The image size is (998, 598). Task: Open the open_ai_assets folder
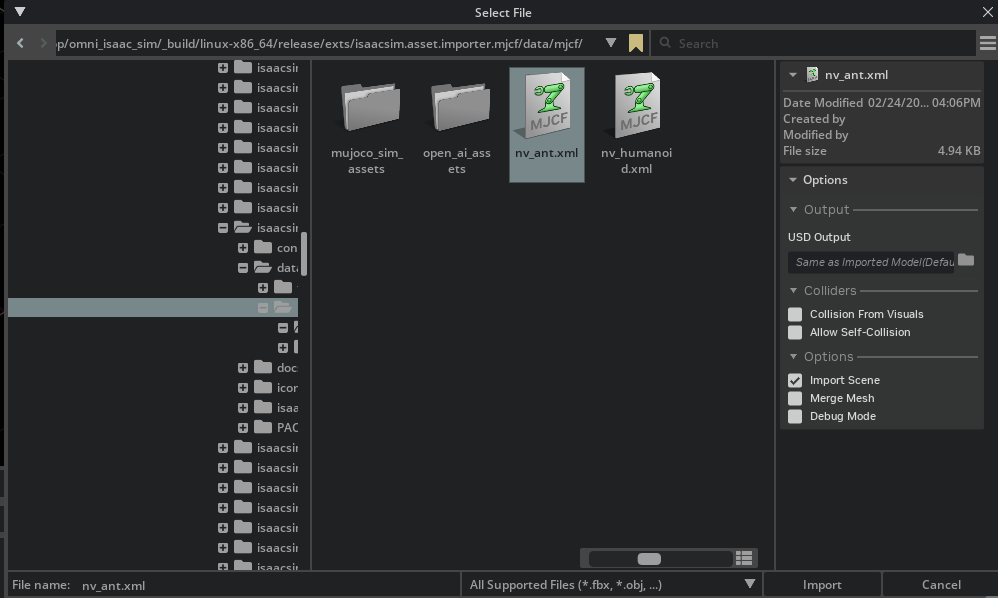pos(457,126)
